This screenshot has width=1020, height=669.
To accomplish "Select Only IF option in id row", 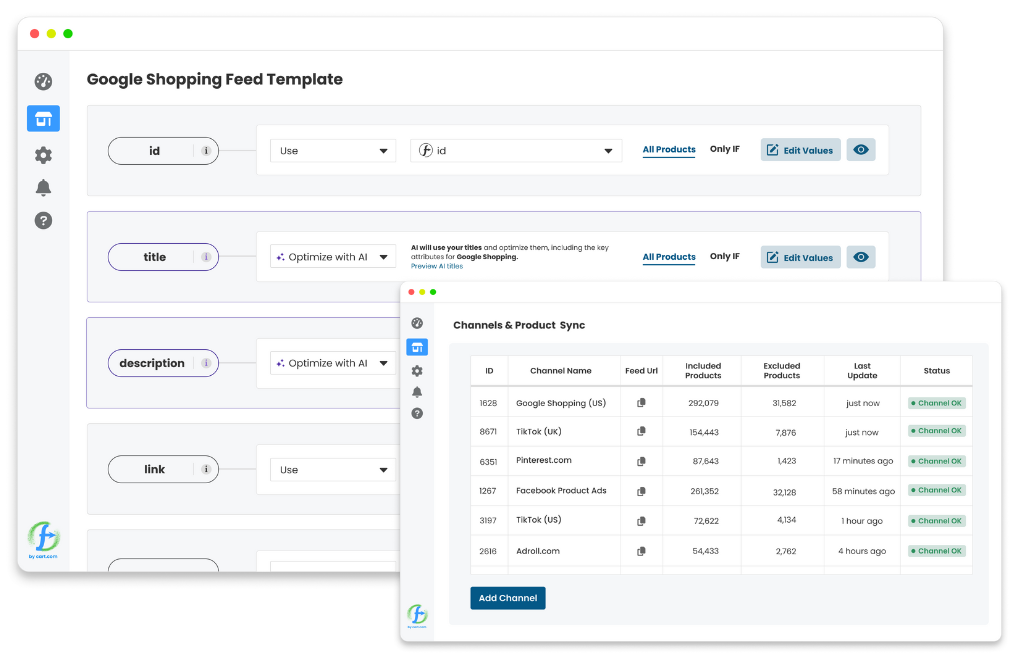I will pyautogui.click(x=725, y=149).
